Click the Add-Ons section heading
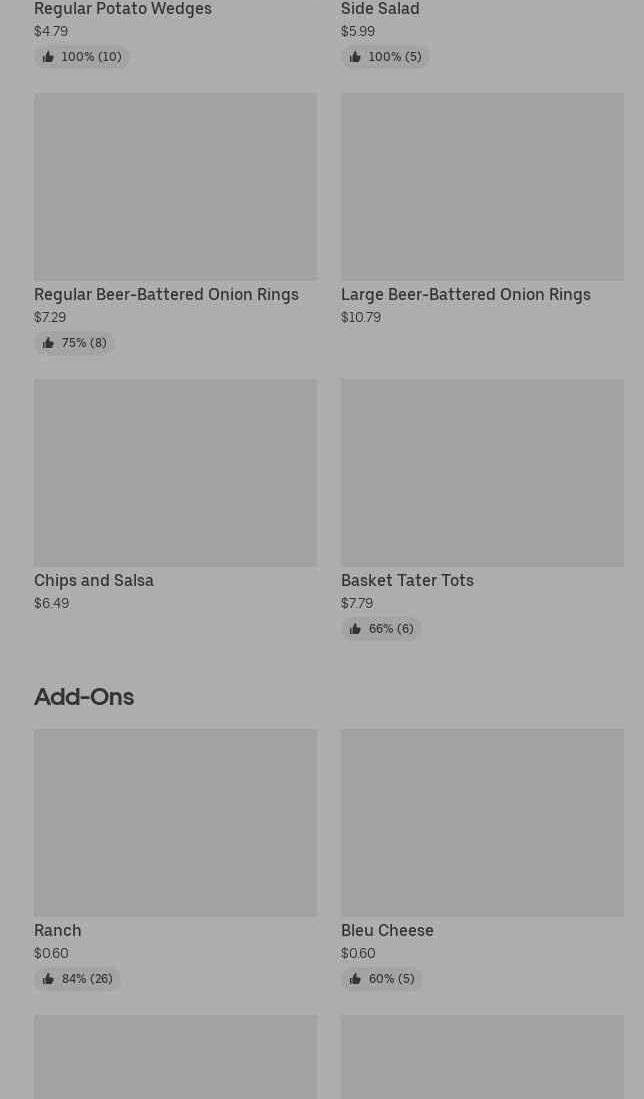This screenshot has height=1099, width=644. 84,696
